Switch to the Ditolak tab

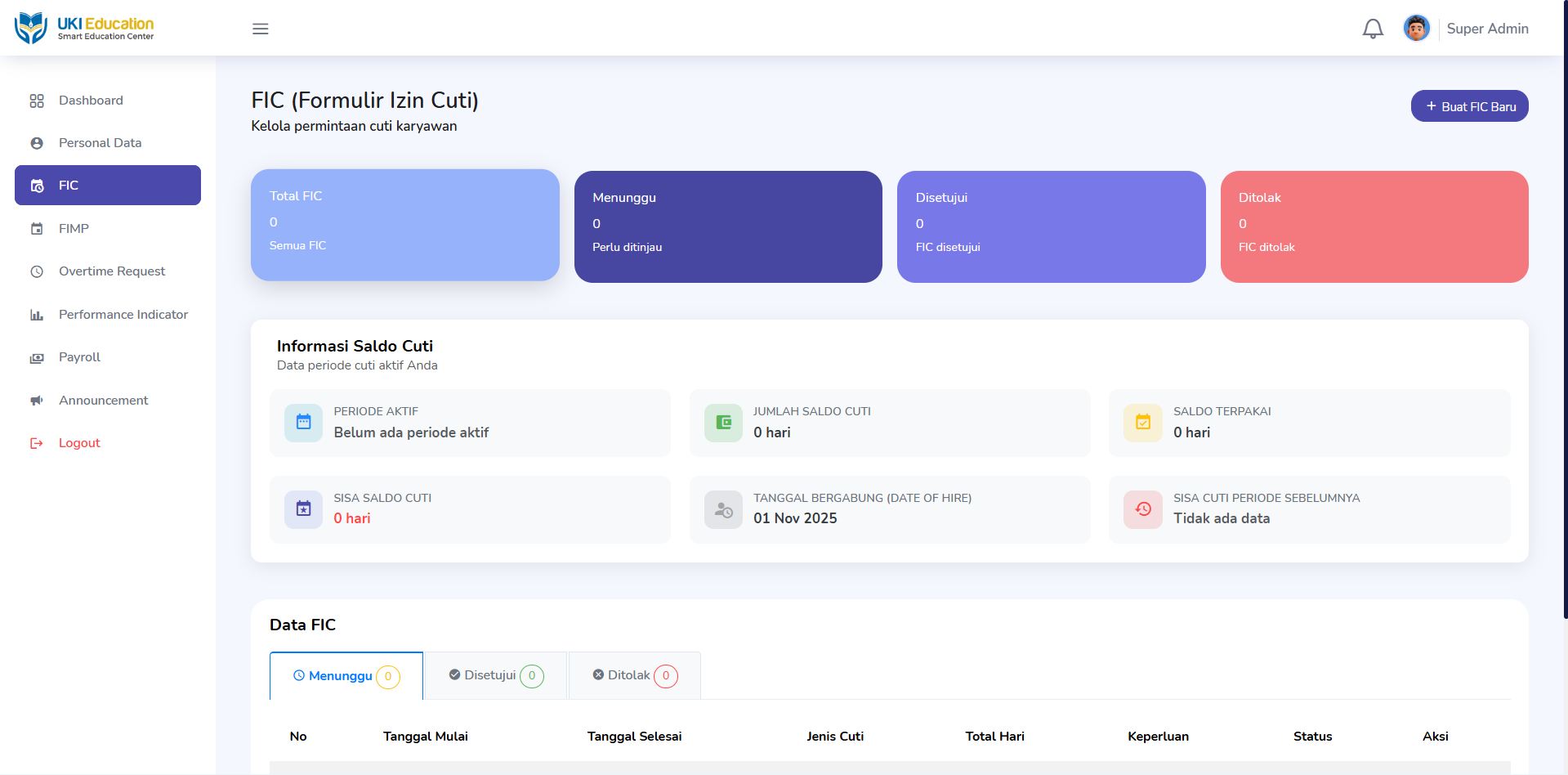(x=635, y=676)
